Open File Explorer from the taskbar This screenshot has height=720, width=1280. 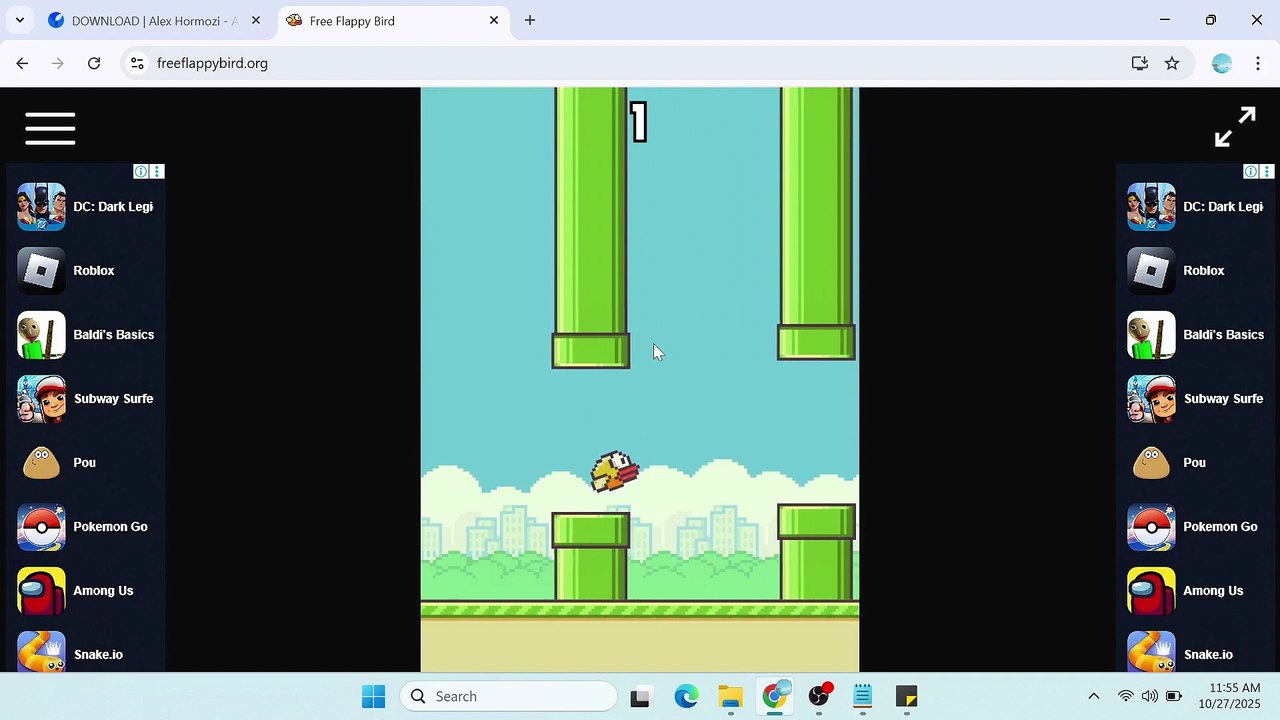click(x=730, y=696)
